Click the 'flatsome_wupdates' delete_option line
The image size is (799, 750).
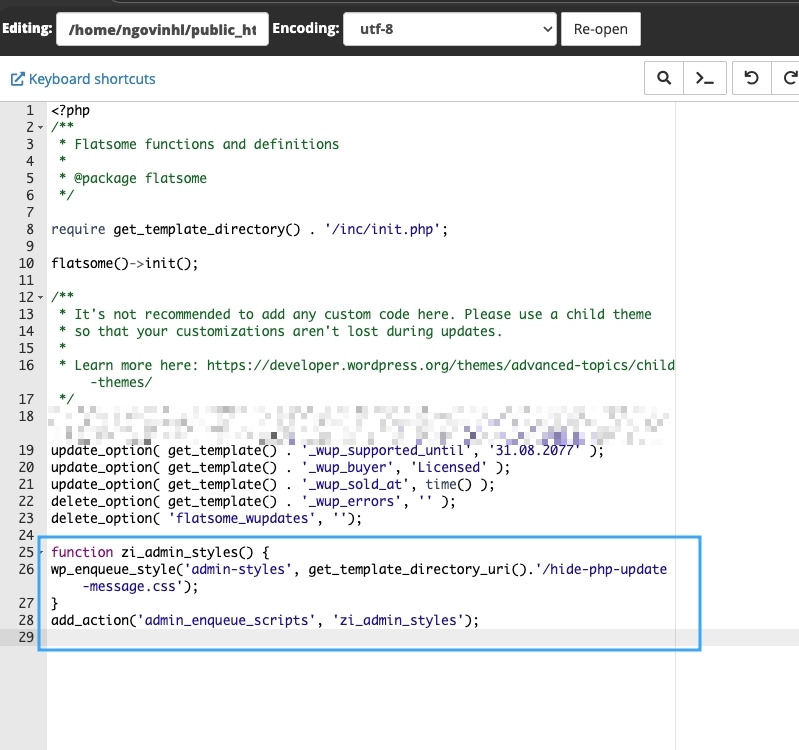pos(206,518)
